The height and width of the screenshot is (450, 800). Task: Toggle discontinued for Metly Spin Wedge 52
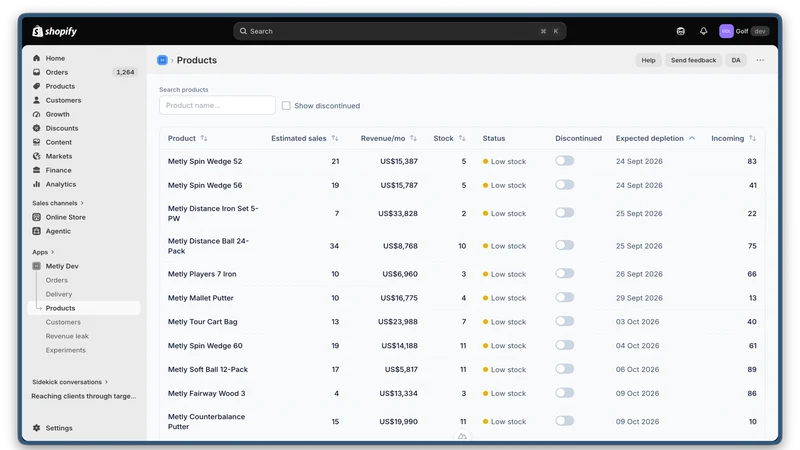pyautogui.click(x=565, y=161)
